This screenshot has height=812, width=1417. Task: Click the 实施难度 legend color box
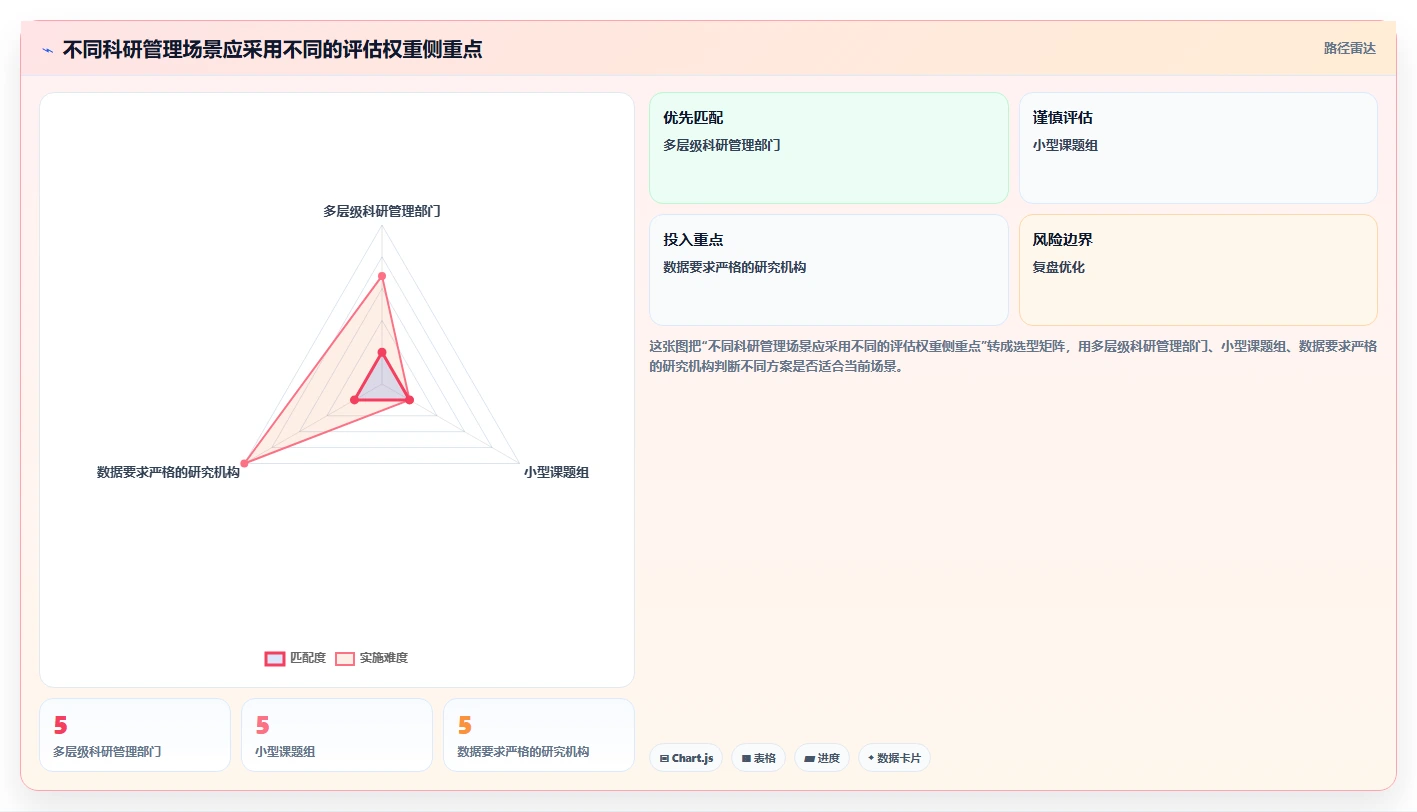point(345,658)
